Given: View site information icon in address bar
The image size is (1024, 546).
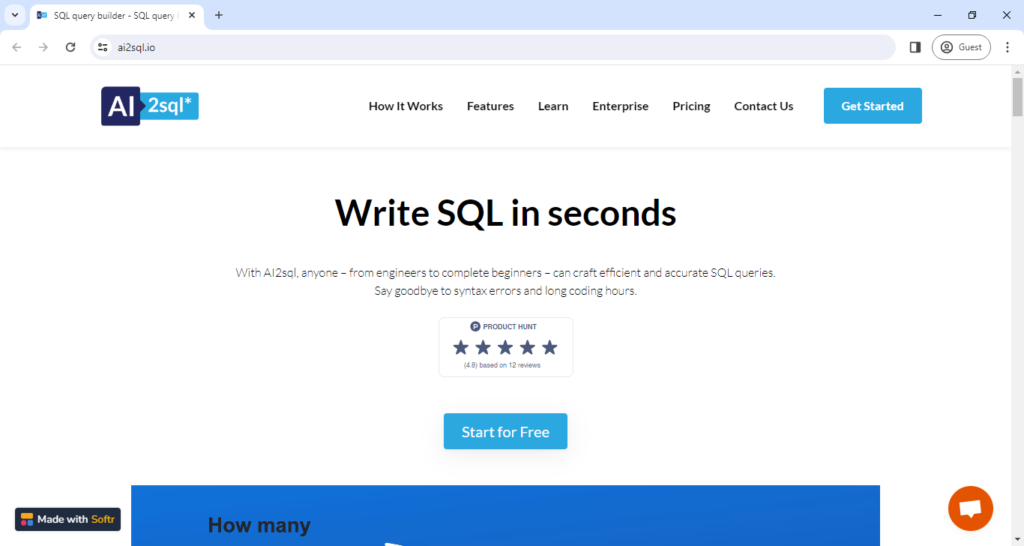Looking at the screenshot, I should 102,47.
